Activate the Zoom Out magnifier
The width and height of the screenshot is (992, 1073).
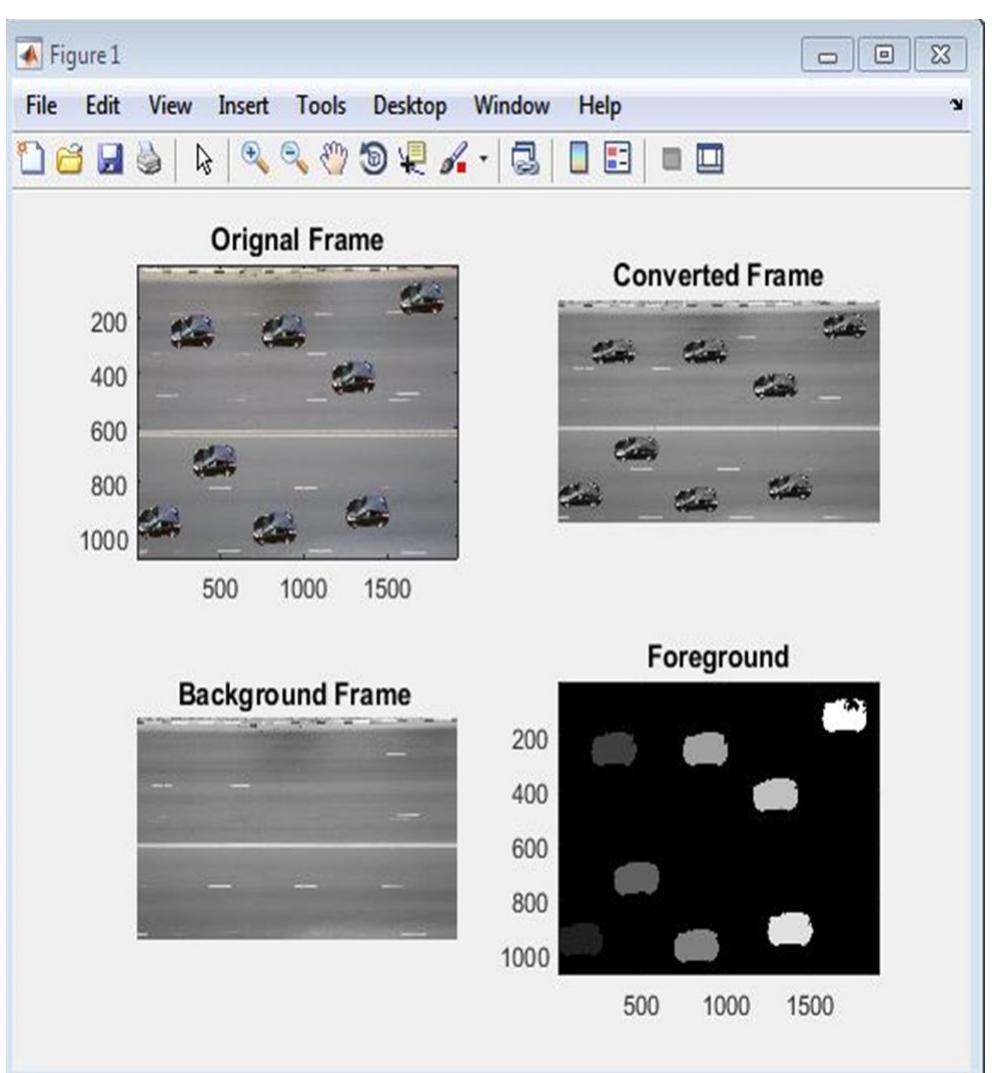tap(294, 158)
